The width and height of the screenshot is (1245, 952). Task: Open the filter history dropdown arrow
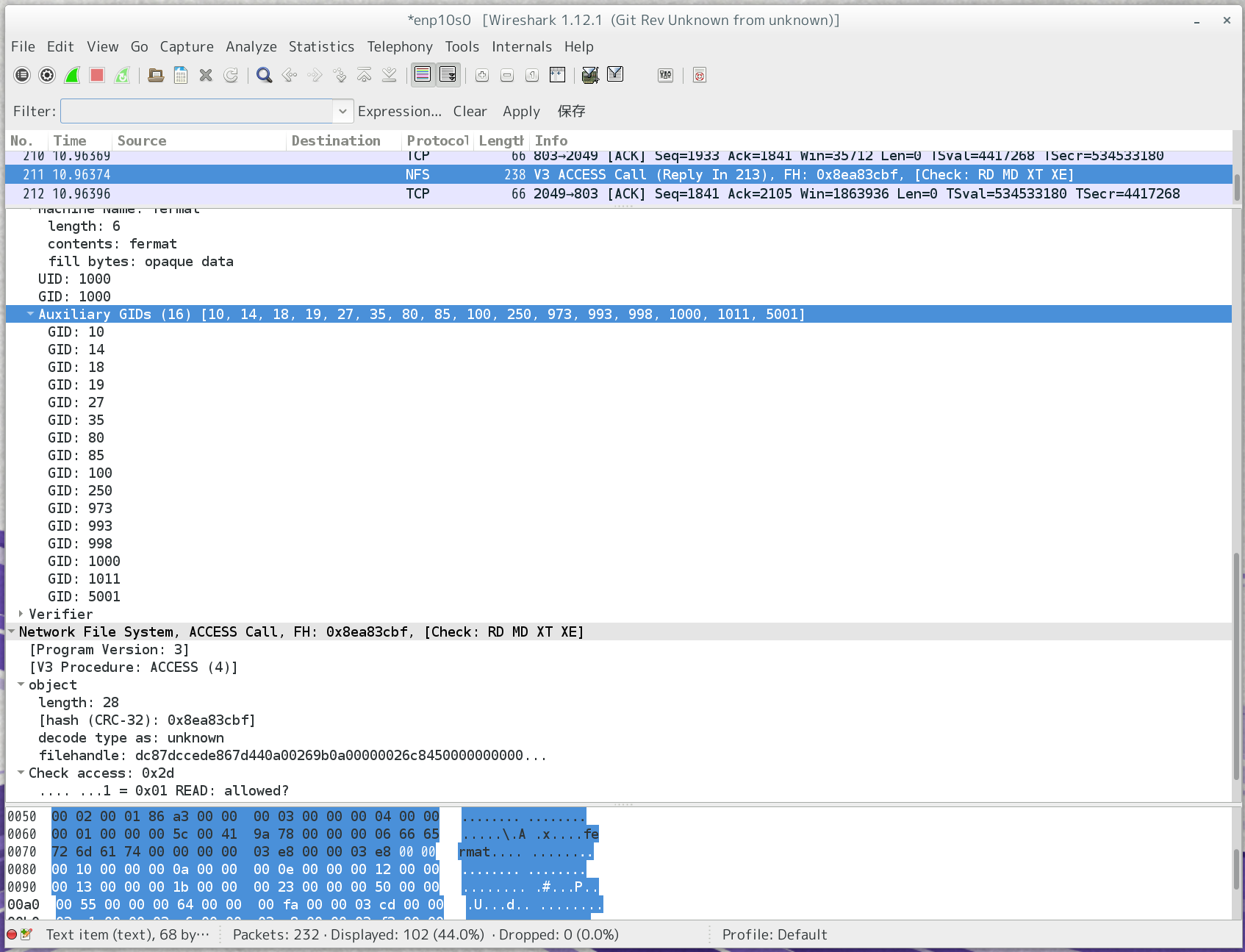pos(342,111)
